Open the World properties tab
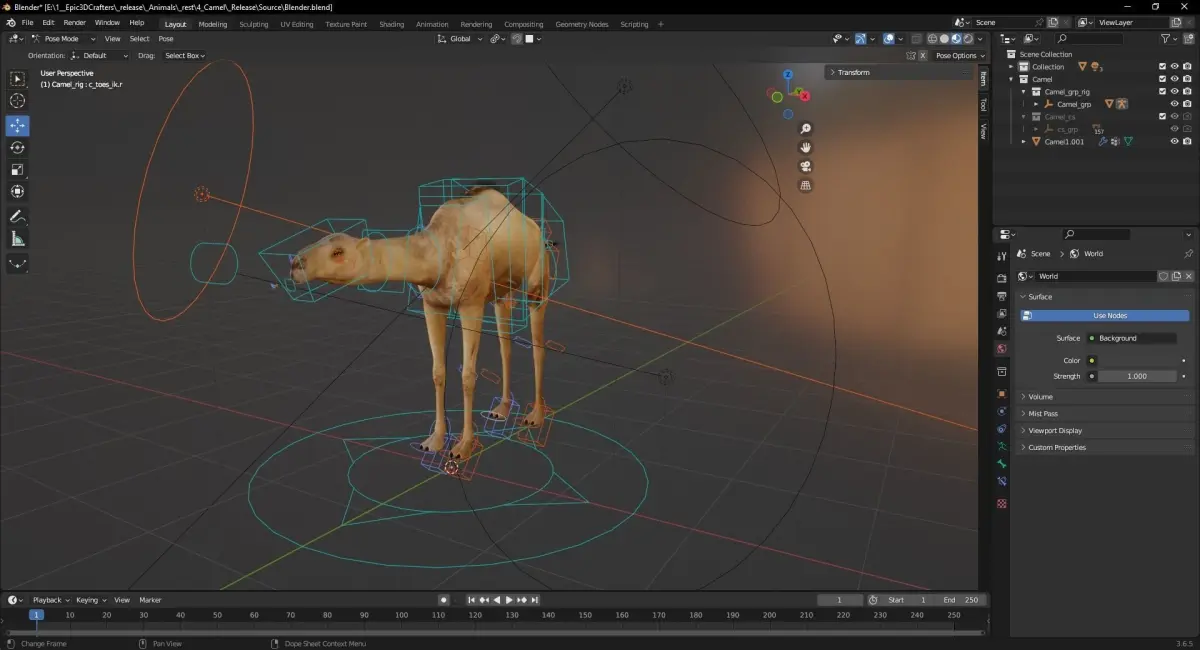This screenshot has width=1200, height=650. coord(1002,349)
